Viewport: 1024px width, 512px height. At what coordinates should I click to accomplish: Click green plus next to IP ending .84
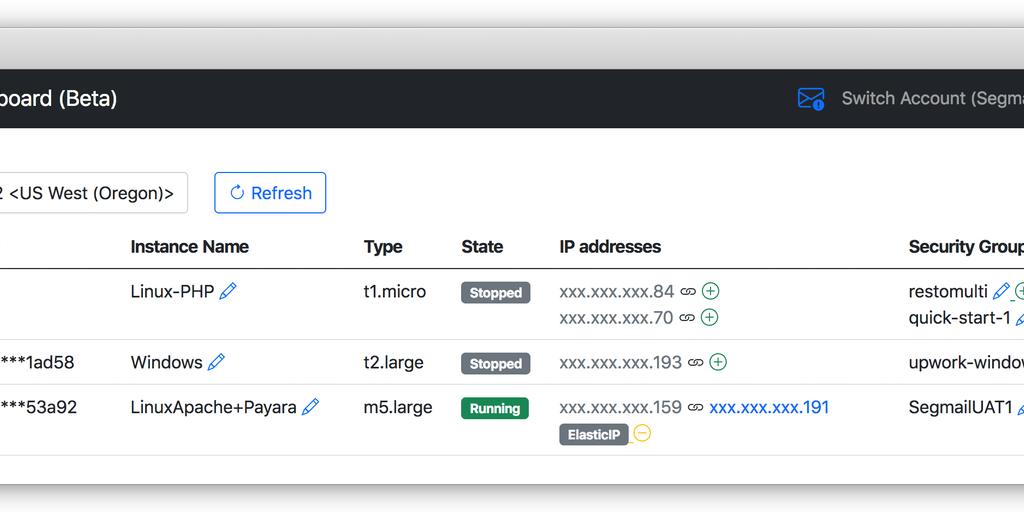pyautogui.click(x=711, y=292)
